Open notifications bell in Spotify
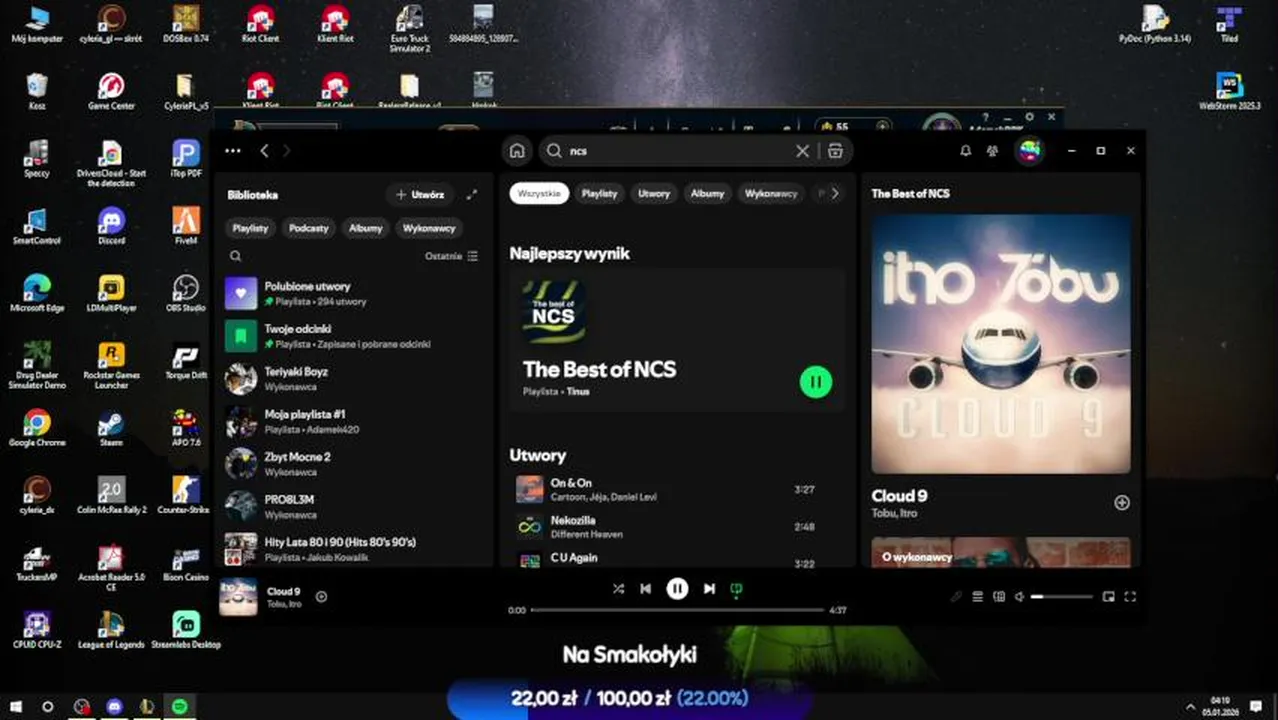 [x=965, y=151]
